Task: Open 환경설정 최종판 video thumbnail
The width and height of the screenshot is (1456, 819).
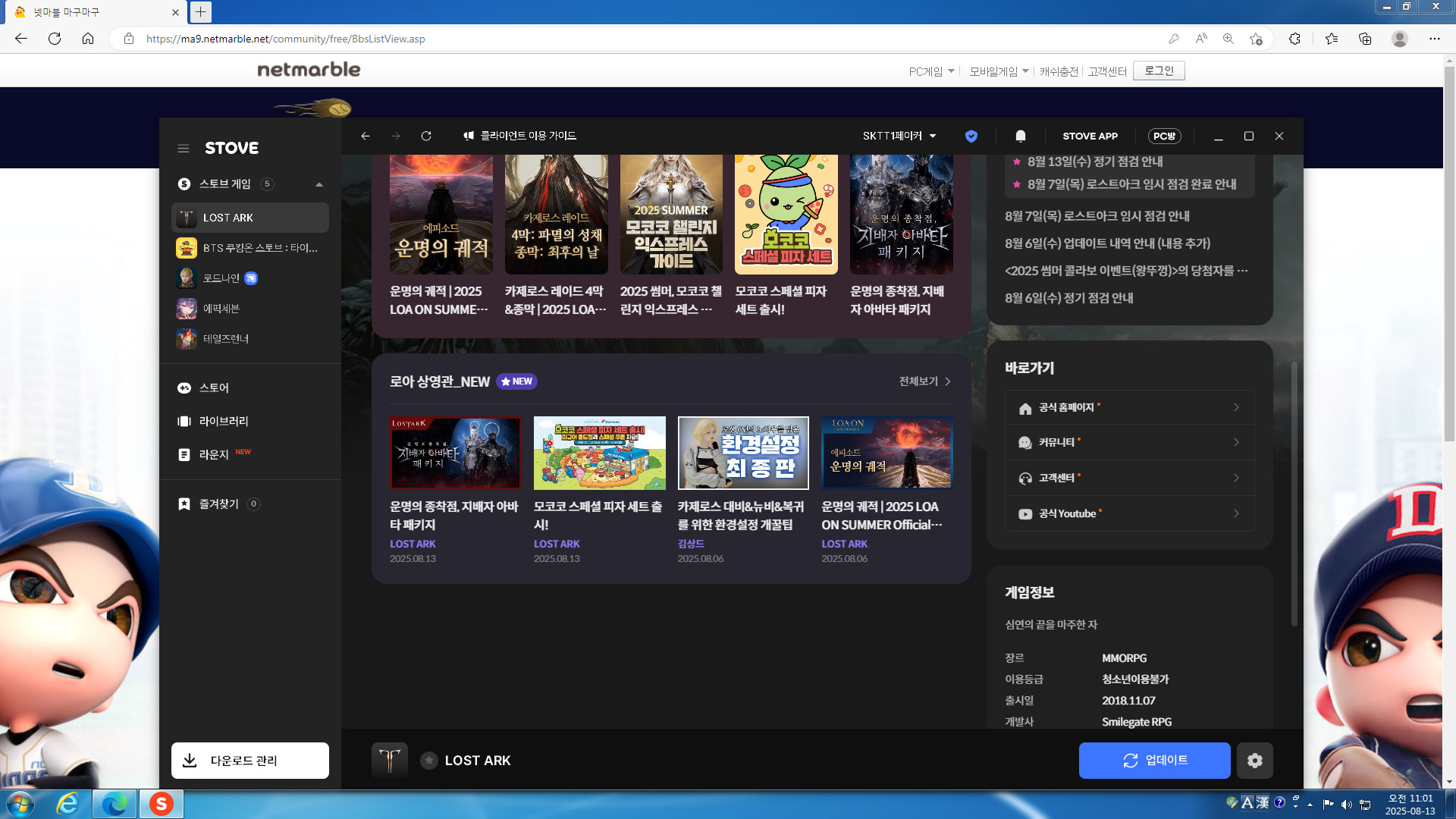Action: (742, 453)
